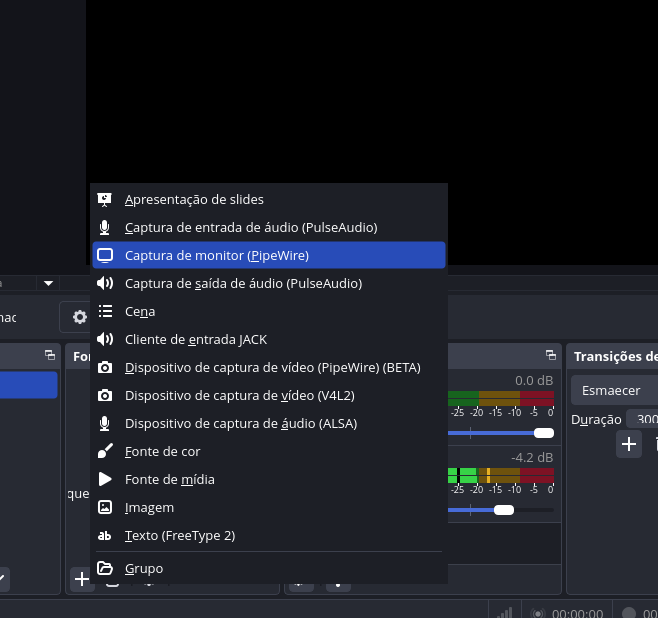
Task: Add a transition with the plus button
Action: (629, 444)
